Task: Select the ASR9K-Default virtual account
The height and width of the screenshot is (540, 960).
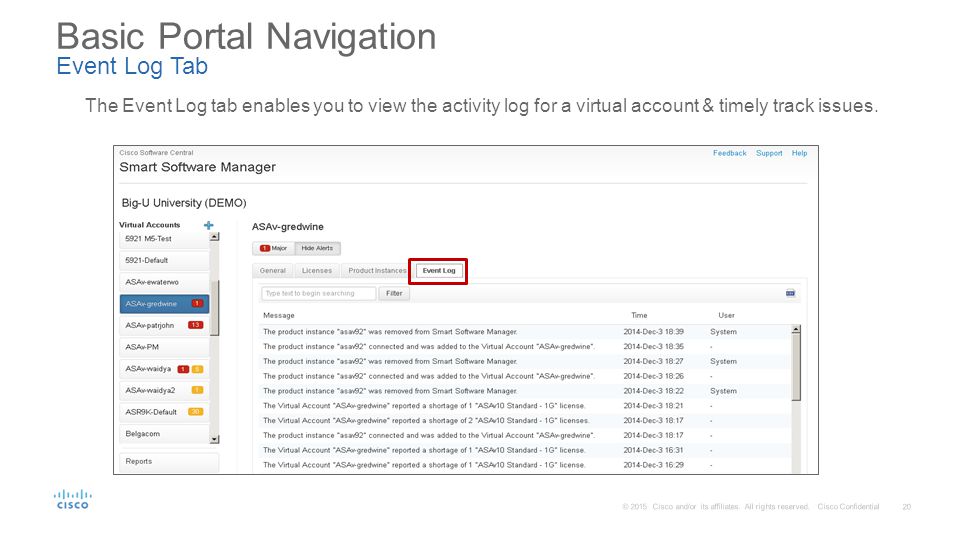Action: [x=164, y=412]
